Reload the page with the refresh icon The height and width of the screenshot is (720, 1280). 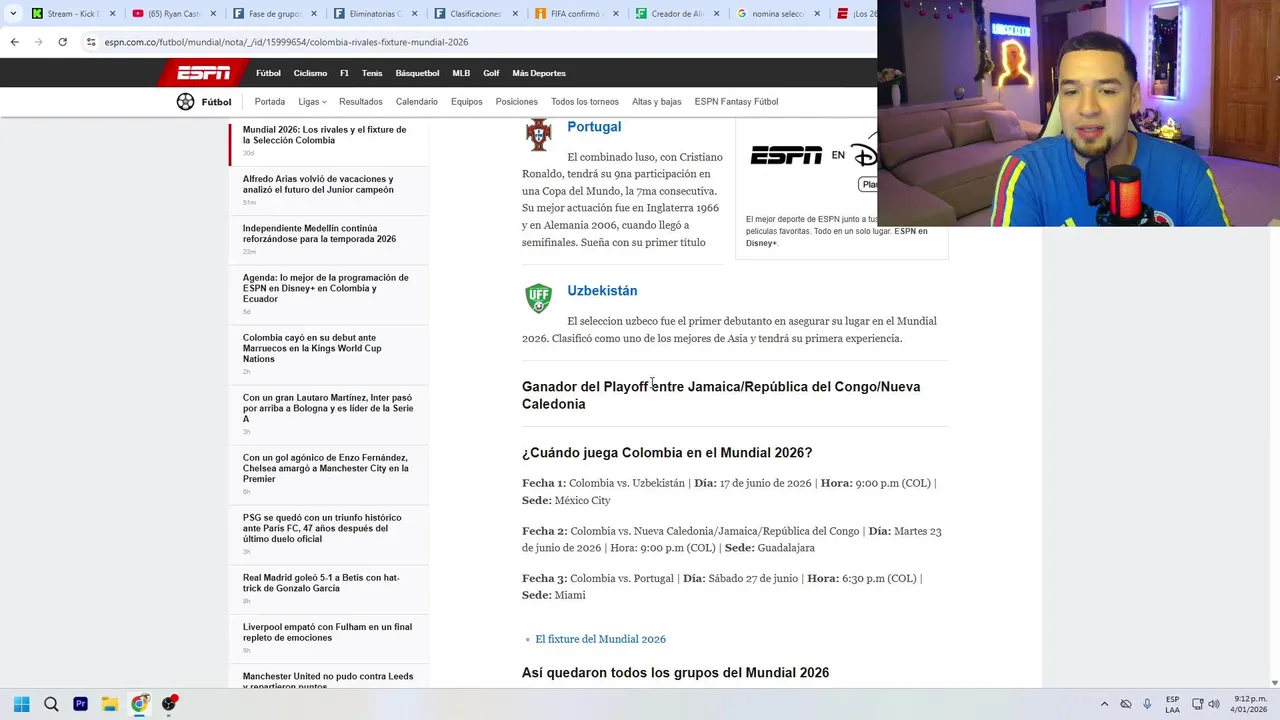coord(62,42)
